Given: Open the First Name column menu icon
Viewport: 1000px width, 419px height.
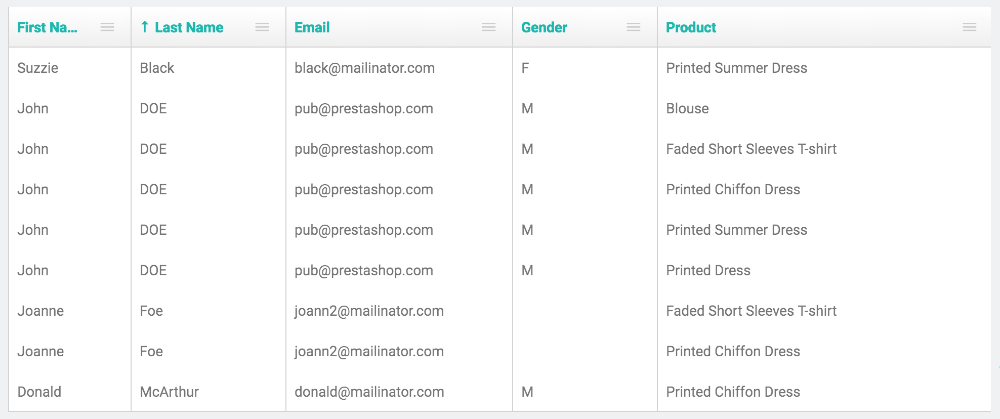Looking at the screenshot, I should pyautogui.click(x=107, y=27).
